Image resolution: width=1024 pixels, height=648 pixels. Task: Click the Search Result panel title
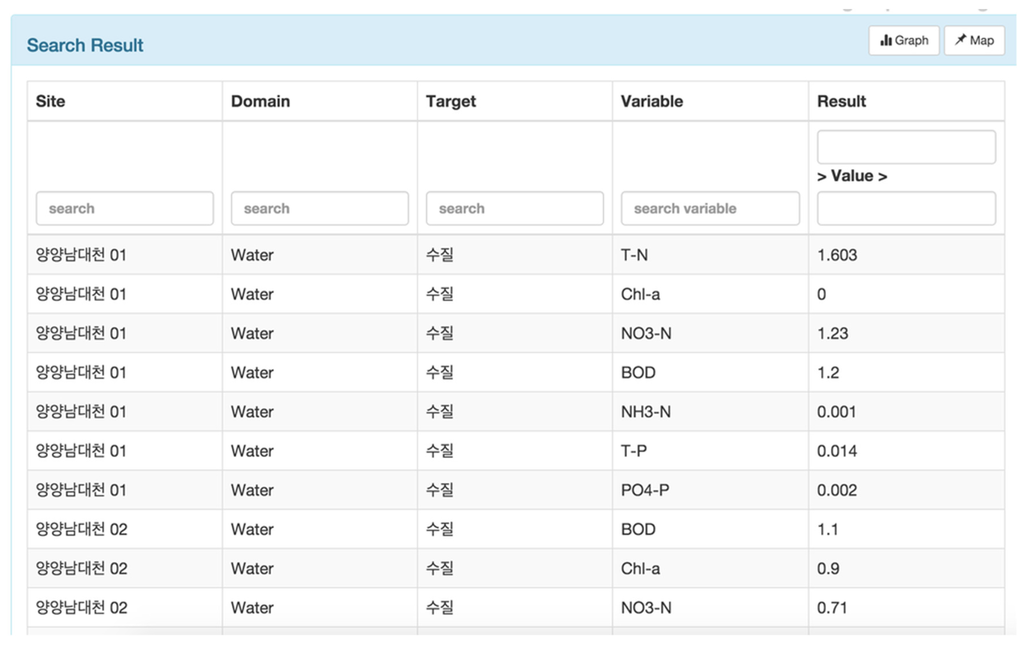[x=85, y=45]
